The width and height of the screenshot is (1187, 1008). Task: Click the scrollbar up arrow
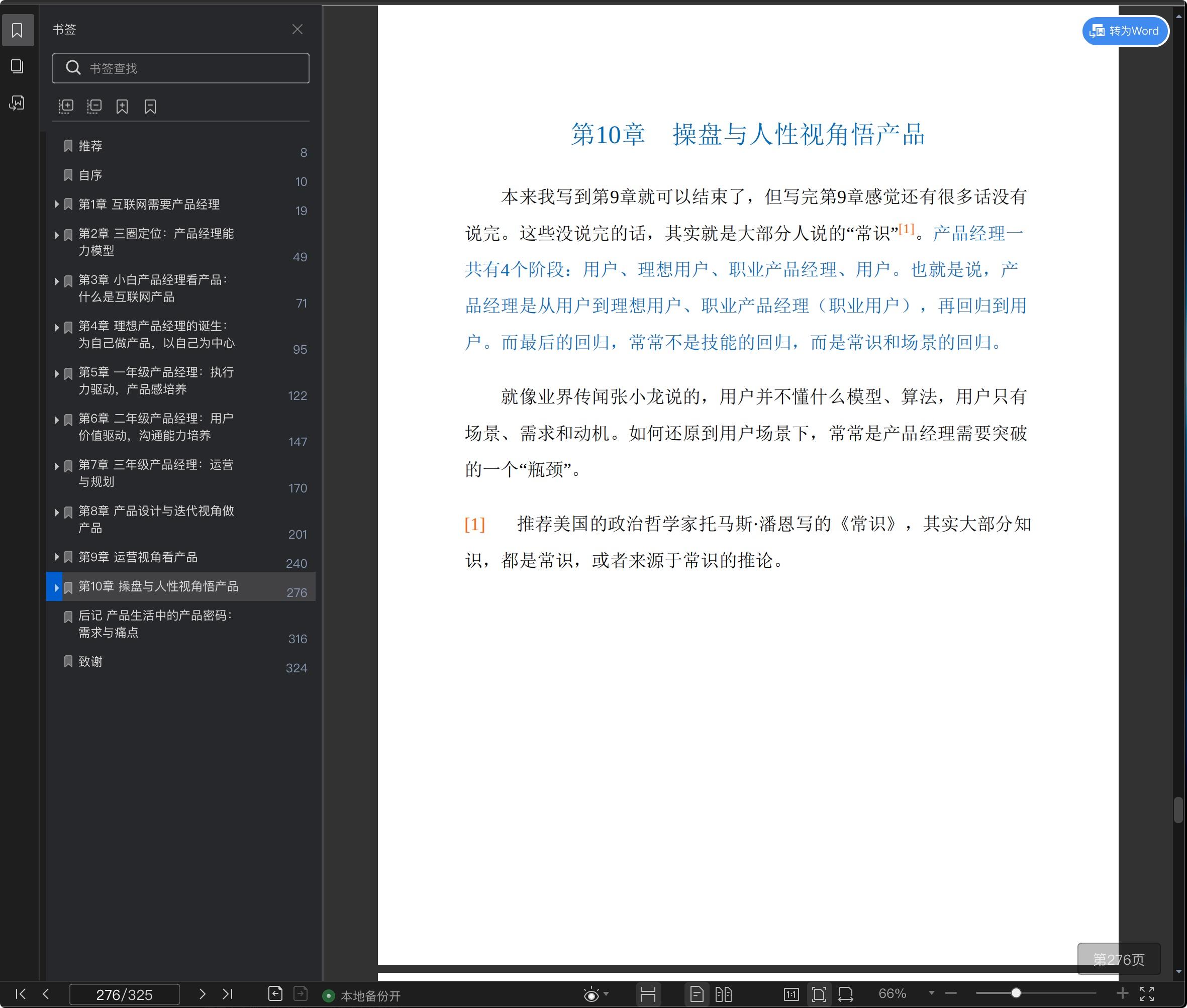tap(1178, 17)
